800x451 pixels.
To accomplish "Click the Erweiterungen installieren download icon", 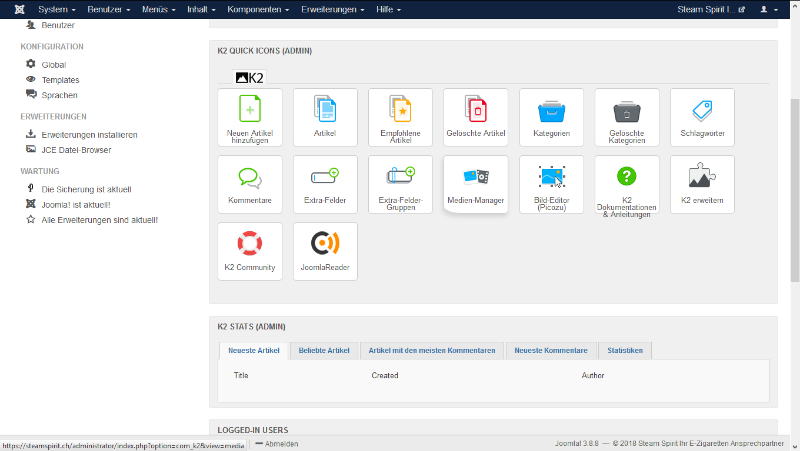I will coord(31,134).
